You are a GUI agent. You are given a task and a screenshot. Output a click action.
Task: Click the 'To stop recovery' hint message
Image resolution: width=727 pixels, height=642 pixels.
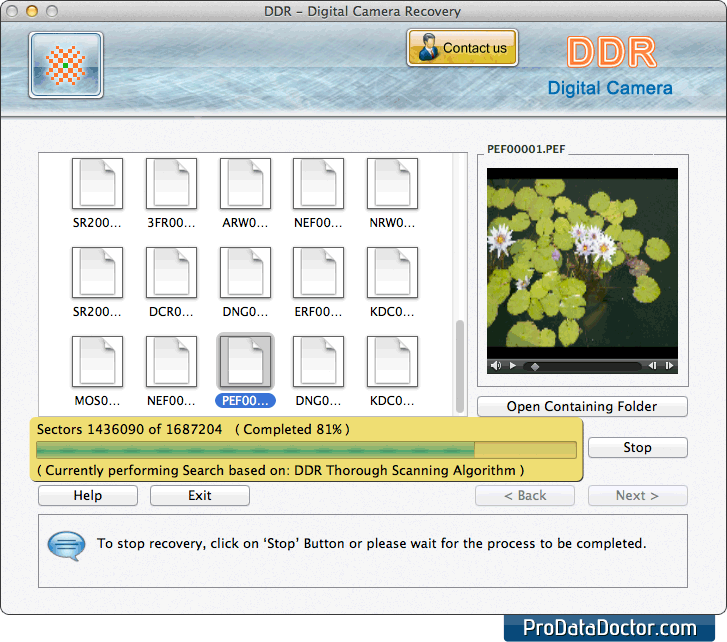(x=371, y=543)
